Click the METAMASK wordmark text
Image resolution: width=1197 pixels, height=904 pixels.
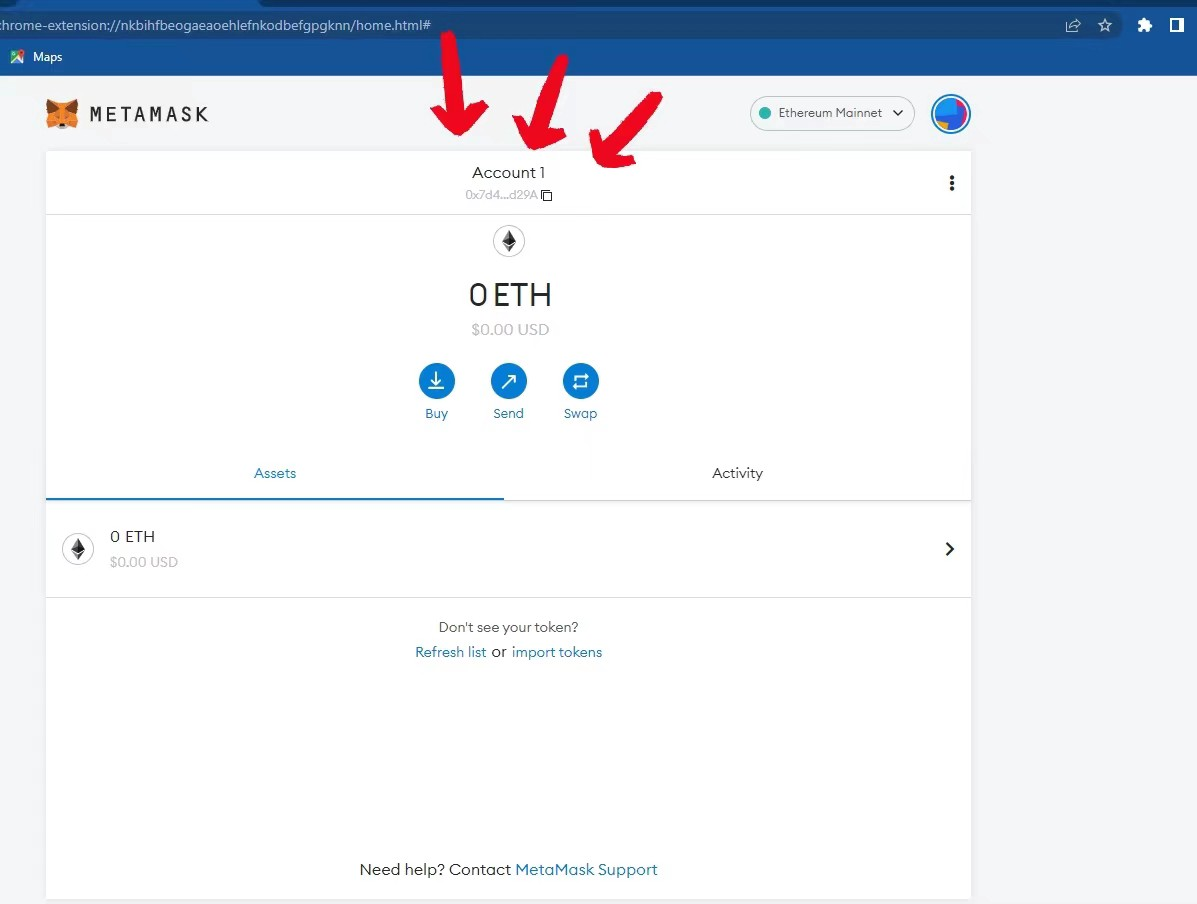tap(149, 115)
